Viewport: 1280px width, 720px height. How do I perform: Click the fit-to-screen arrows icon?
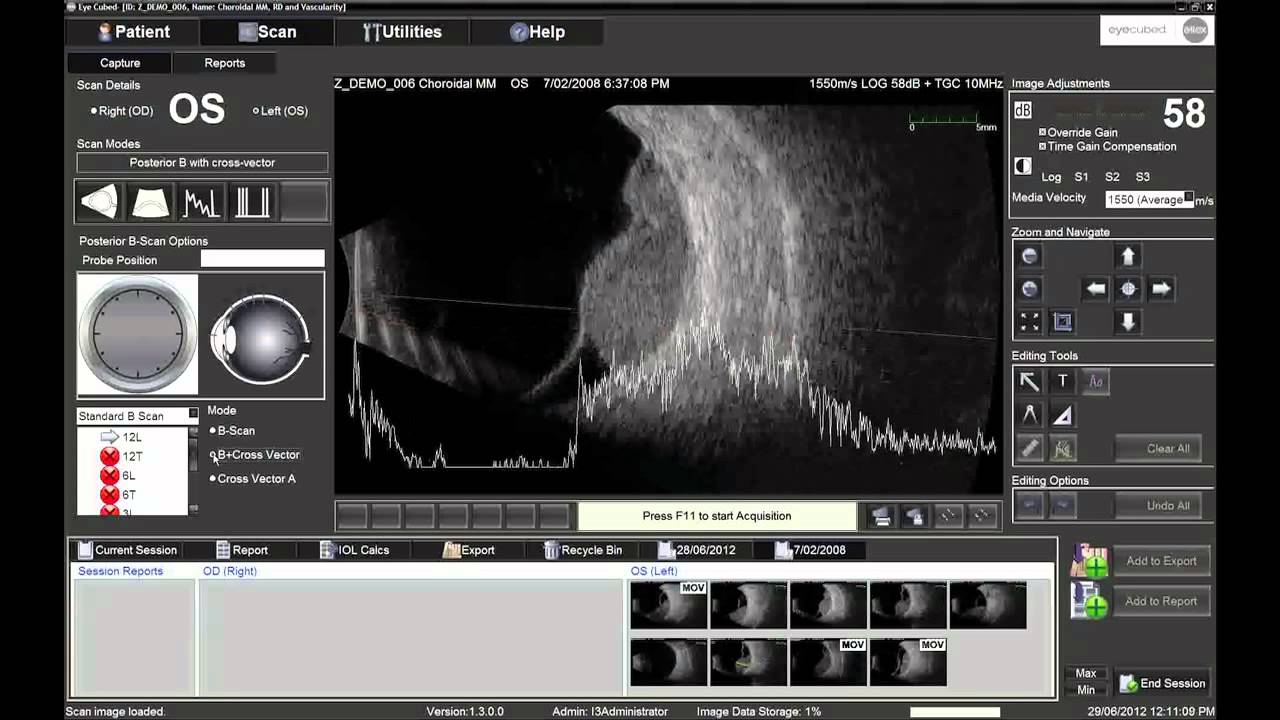point(1029,322)
